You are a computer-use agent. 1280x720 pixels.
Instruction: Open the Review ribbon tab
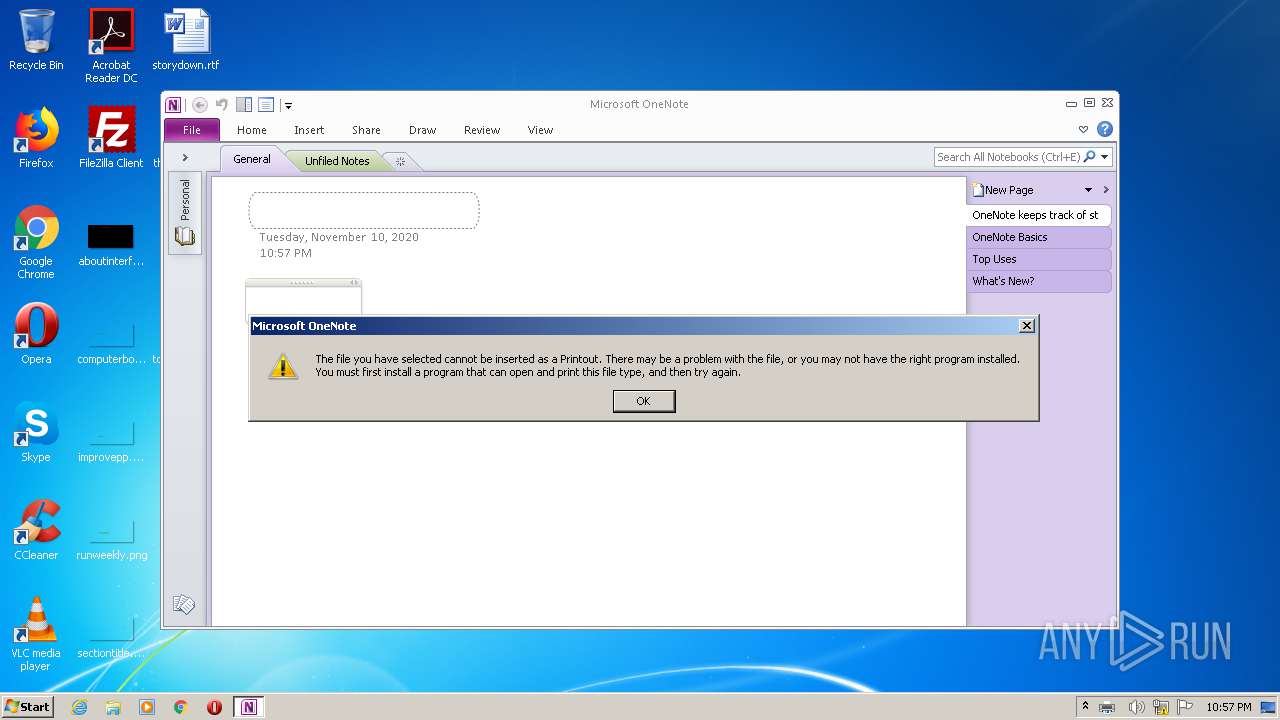point(482,130)
